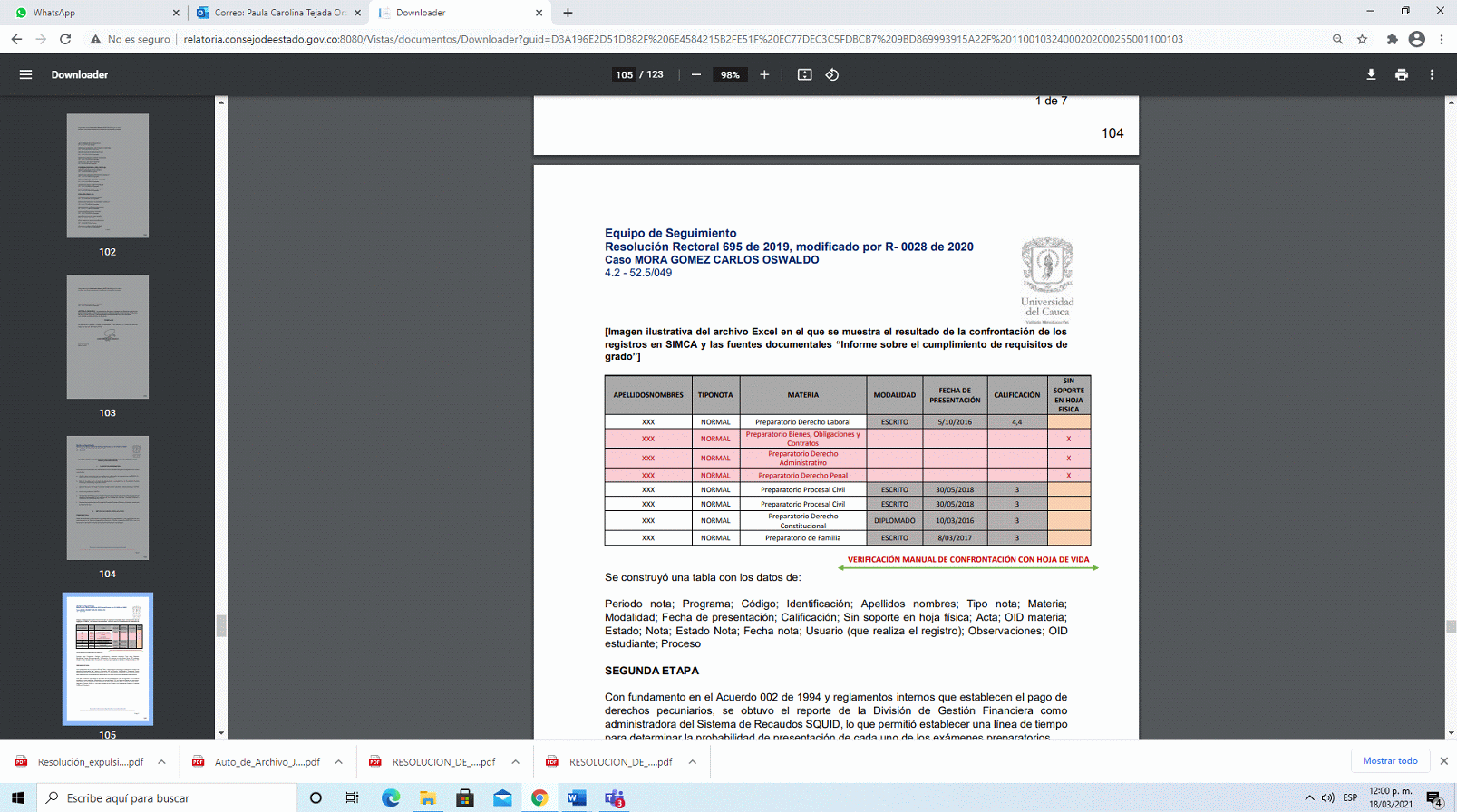Click the fit to page icon
This screenshot has height=812, width=1457.
coord(804,74)
